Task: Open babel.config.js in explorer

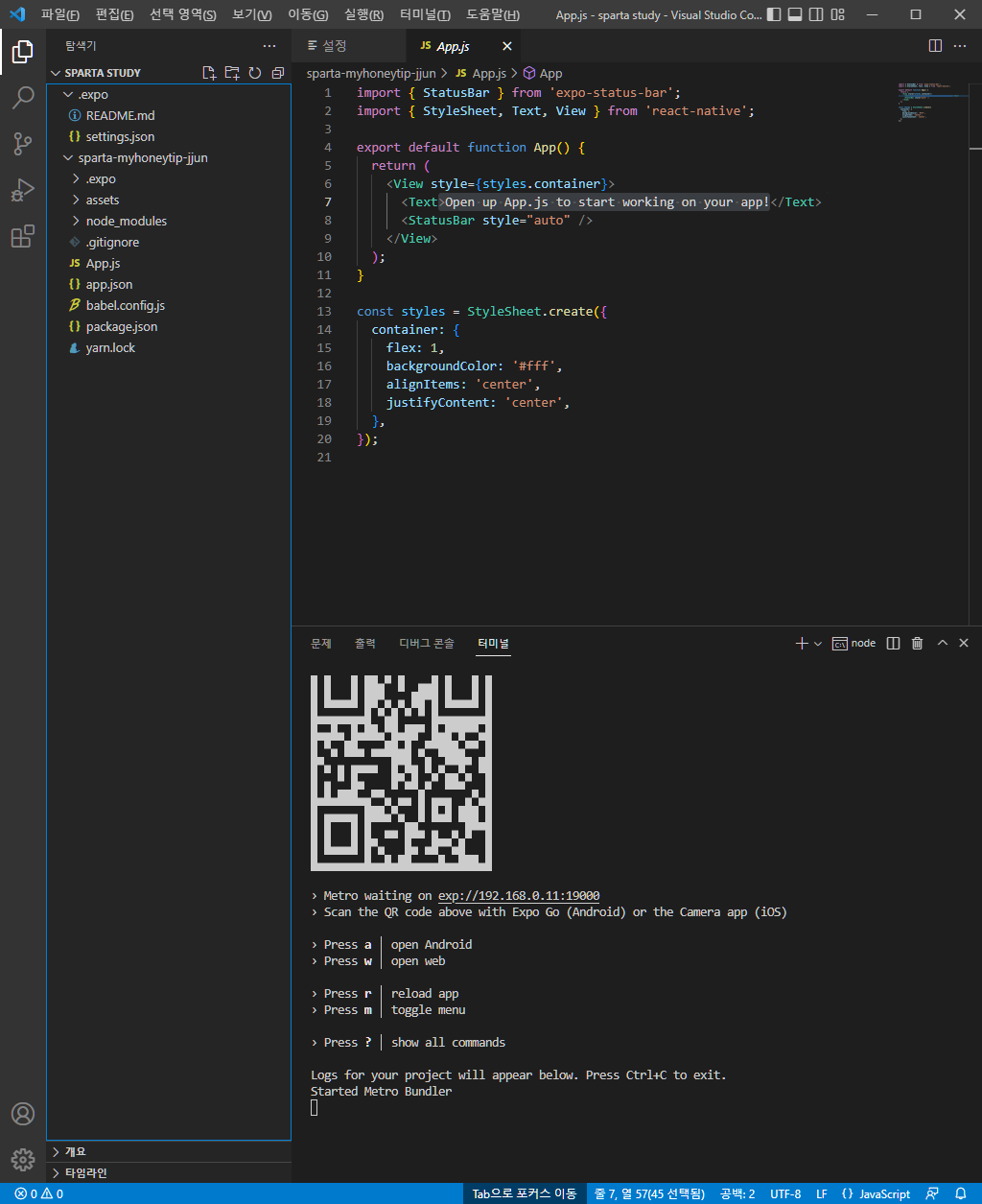Action: pos(169,305)
